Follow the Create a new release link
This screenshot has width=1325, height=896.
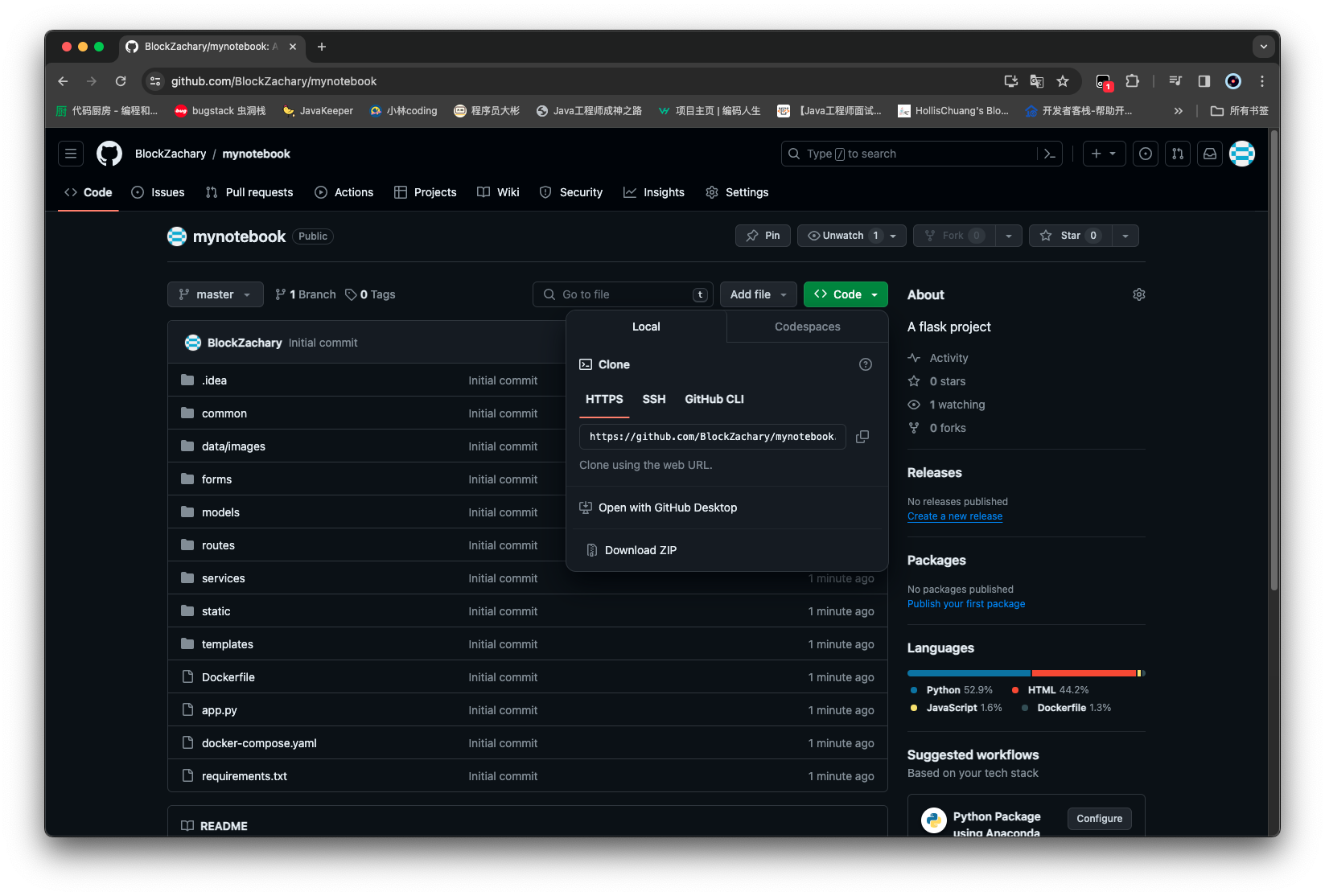pos(955,516)
